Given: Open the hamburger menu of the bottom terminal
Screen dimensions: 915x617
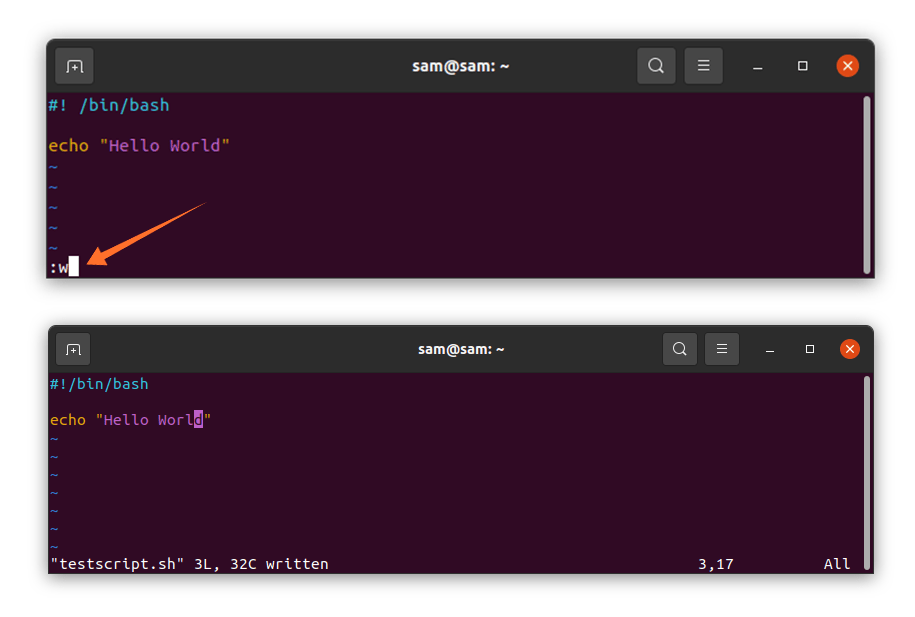Looking at the screenshot, I should [x=722, y=349].
